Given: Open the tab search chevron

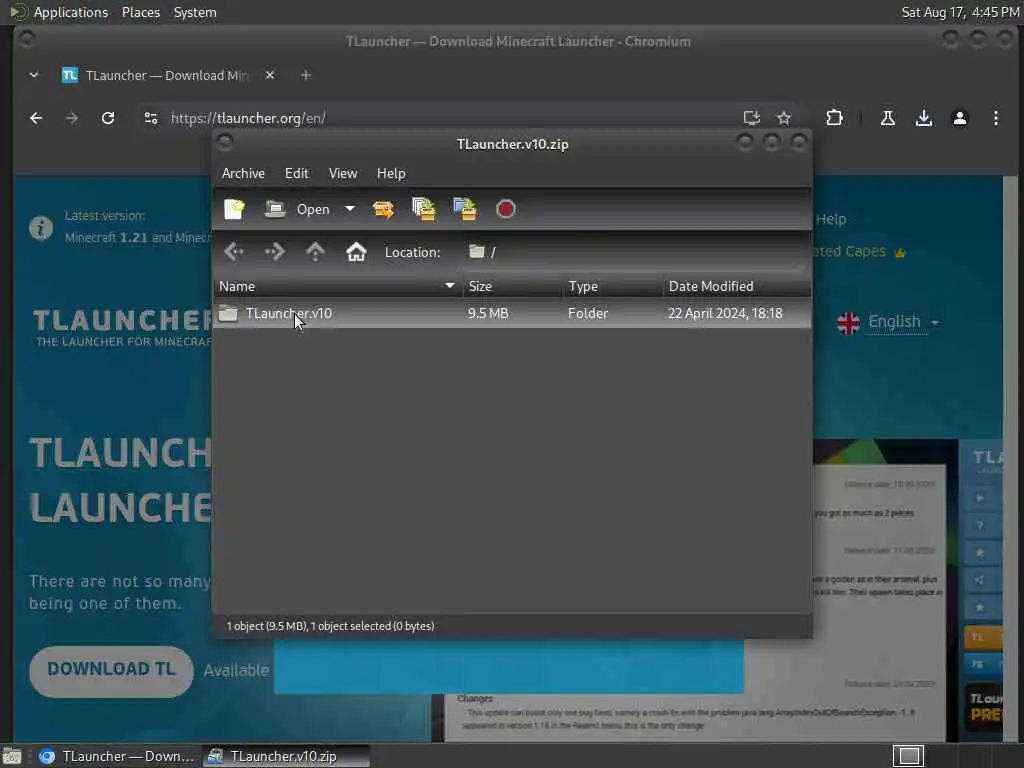Looking at the screenshot, I should click(x=34, y=76).
